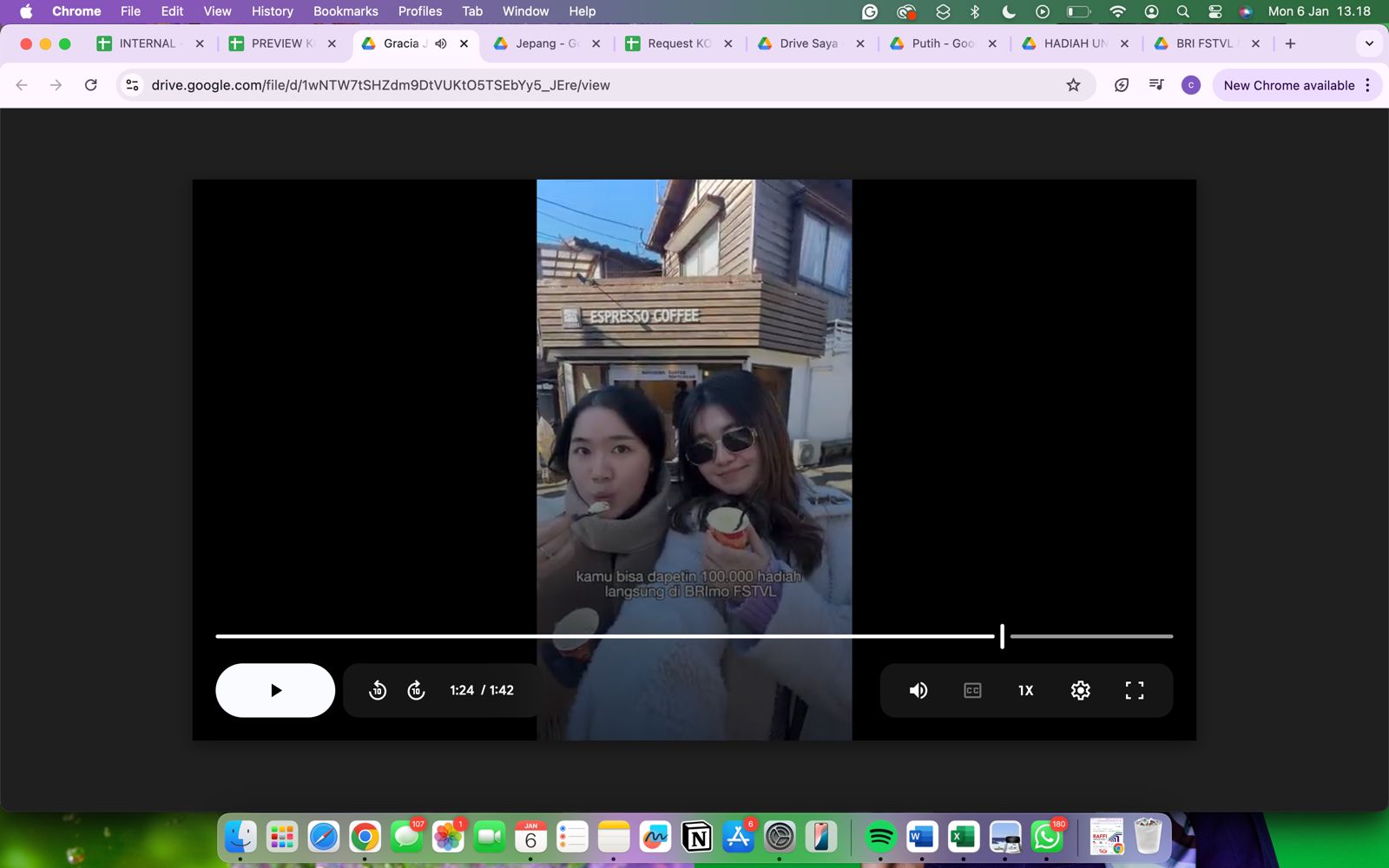The height and width of the screenshot is (868, 1389).
Task: Open playback speed 1X menu
Action: click(x=1026, y=690)
